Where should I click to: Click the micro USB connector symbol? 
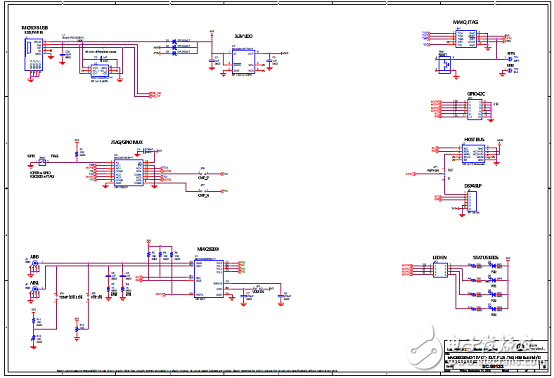(x=34, y=55)
